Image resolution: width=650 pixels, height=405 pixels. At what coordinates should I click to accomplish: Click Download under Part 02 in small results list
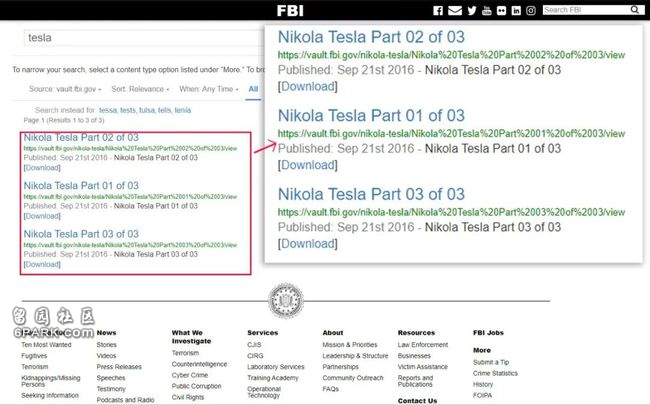42,168
